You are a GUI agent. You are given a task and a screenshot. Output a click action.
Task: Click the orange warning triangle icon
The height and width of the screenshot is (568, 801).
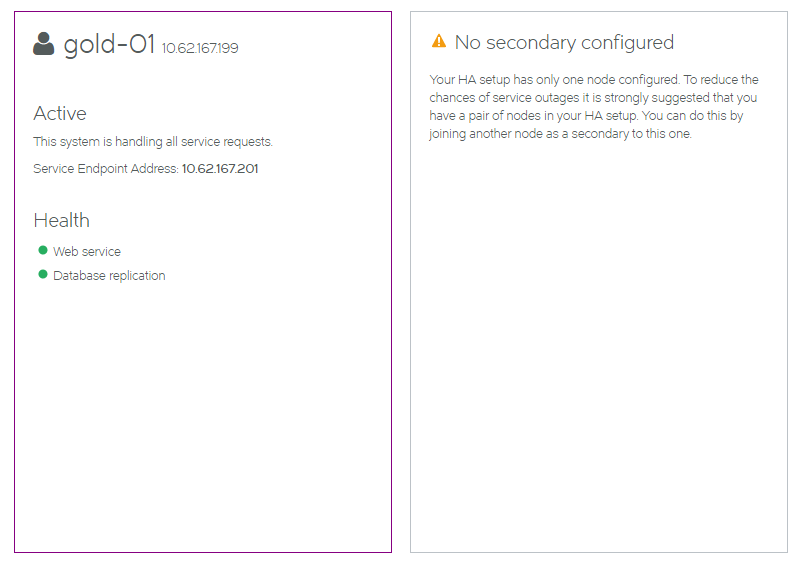point(439,41)
